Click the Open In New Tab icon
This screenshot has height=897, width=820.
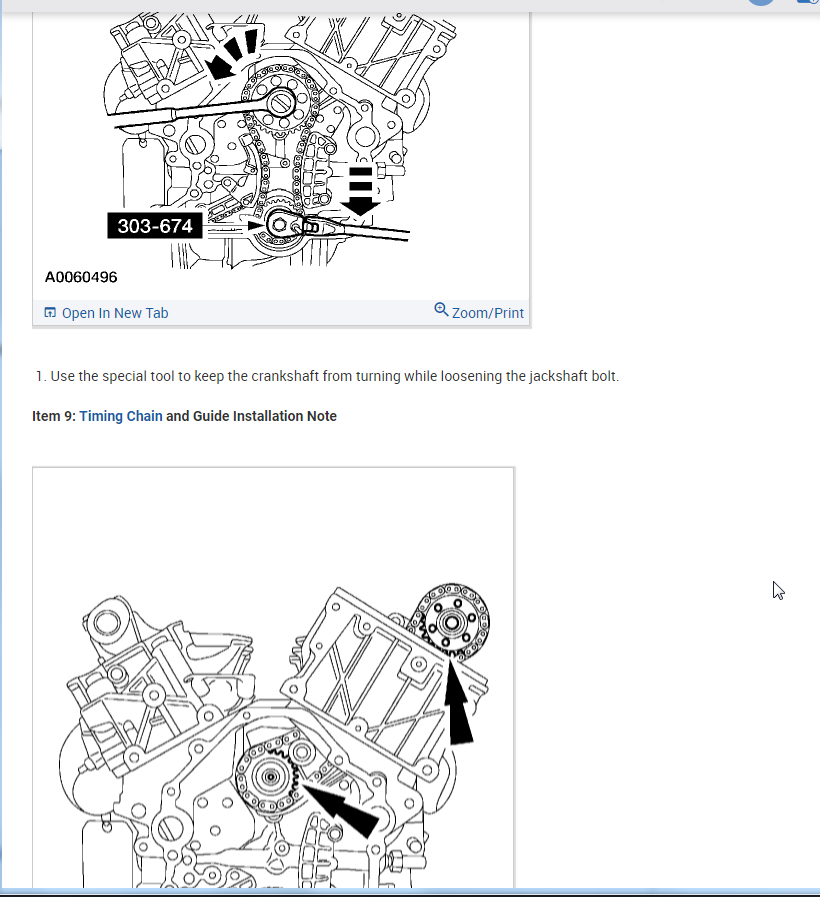pos(50,313)
